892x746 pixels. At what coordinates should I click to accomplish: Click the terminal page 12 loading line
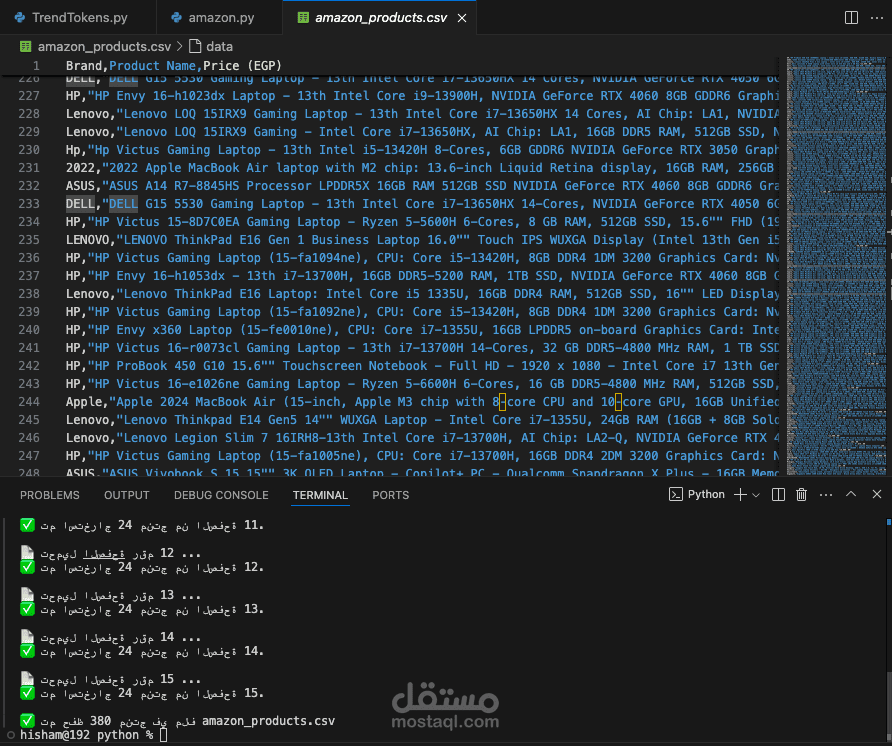110,553
